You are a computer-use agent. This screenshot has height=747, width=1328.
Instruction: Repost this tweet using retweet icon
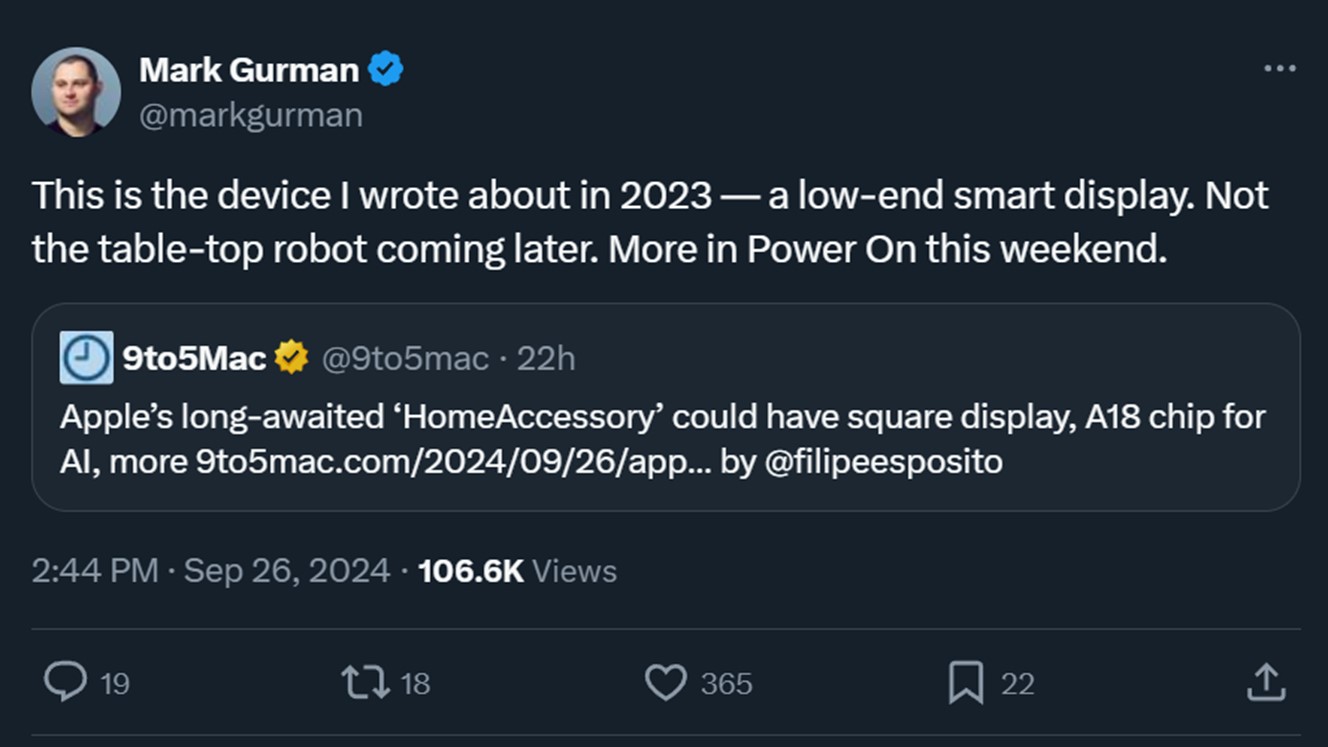pos(365,683)
